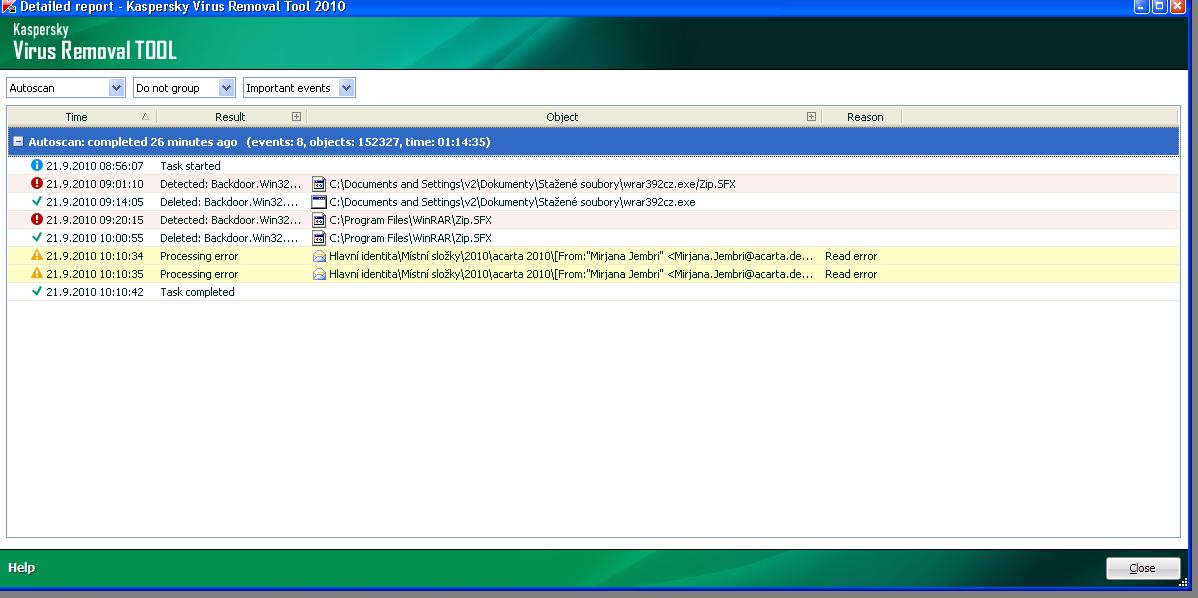Image resolution: width=1198 pixels, height=598 pixels.
Task: Maximize the Detailed report window
Action: click(1159, 7)
